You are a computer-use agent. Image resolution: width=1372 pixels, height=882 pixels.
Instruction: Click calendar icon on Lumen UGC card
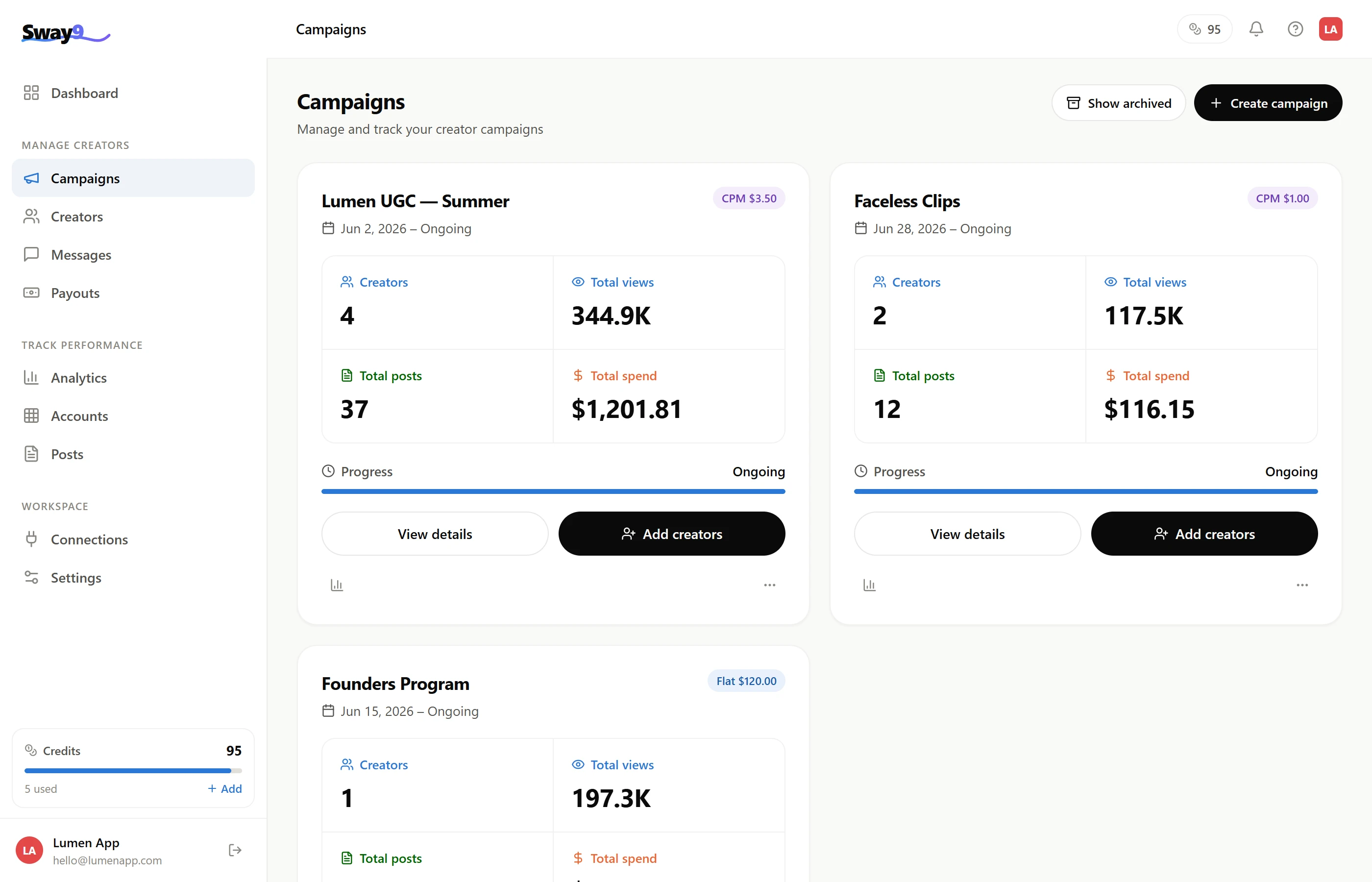click(328, 228)
